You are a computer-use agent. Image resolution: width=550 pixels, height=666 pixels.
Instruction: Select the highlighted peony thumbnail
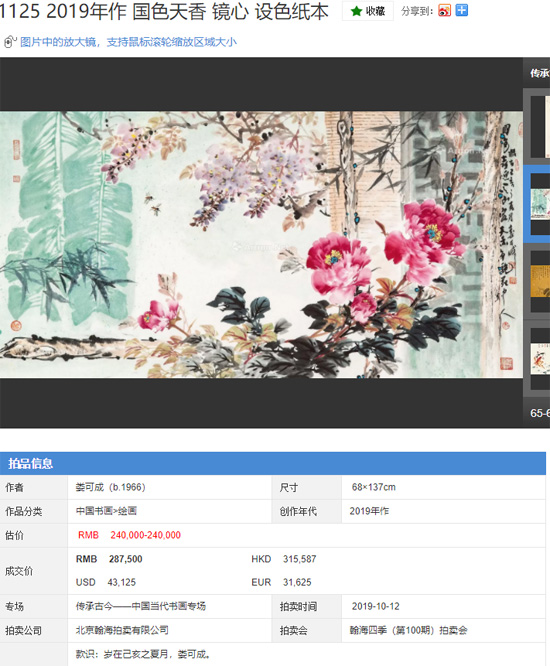(540, 204)
